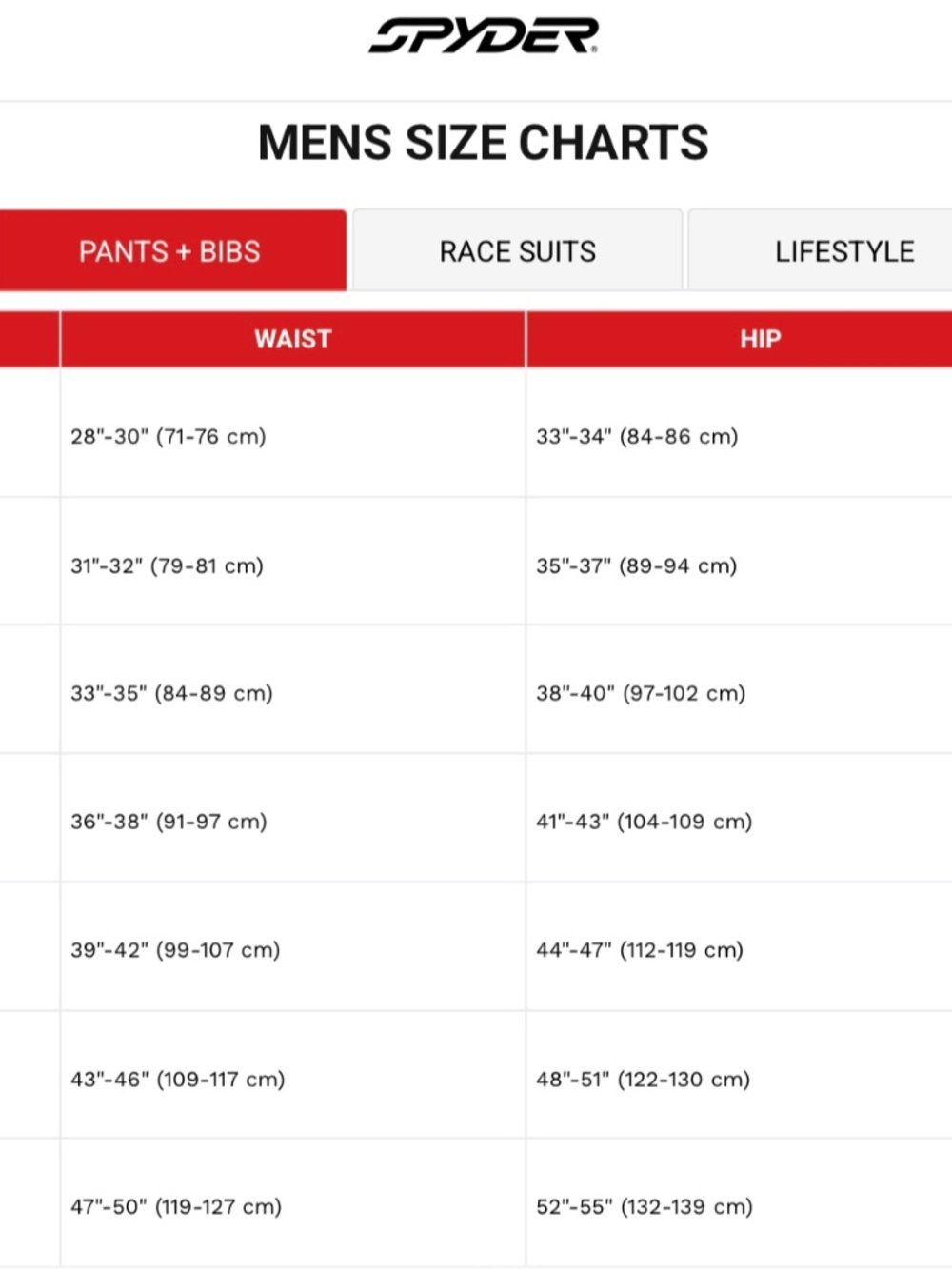Select hip cell 35"-37" (89-94 cm)

[x=740, y=562]
